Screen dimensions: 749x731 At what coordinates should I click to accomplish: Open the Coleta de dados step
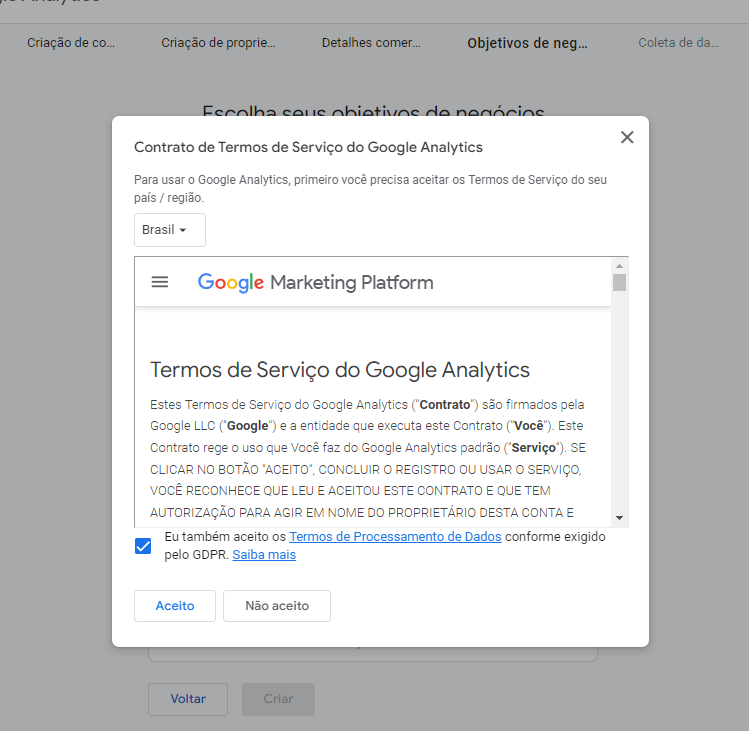pos(678,43)
